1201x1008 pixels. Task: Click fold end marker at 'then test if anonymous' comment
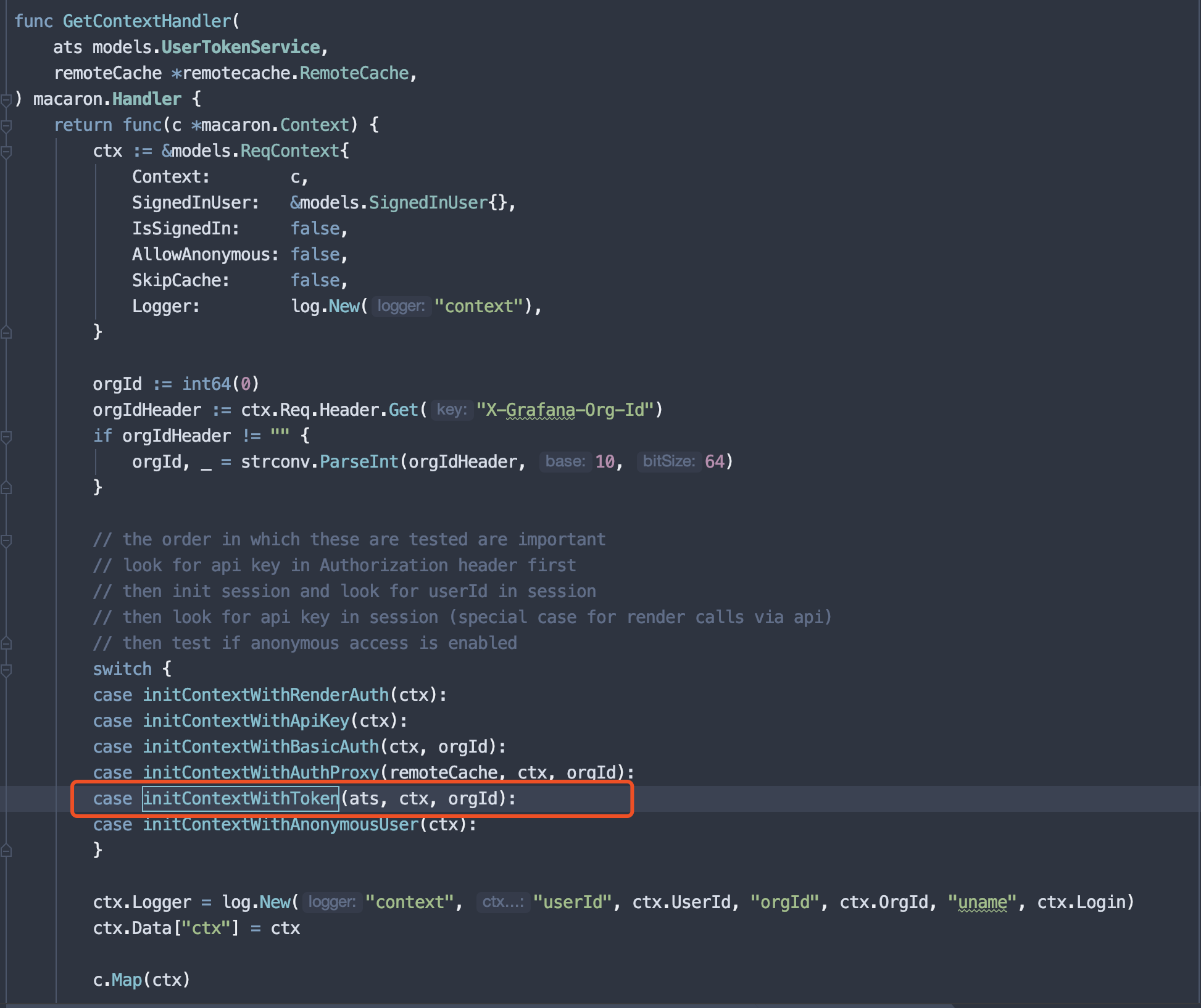point(6,643)
